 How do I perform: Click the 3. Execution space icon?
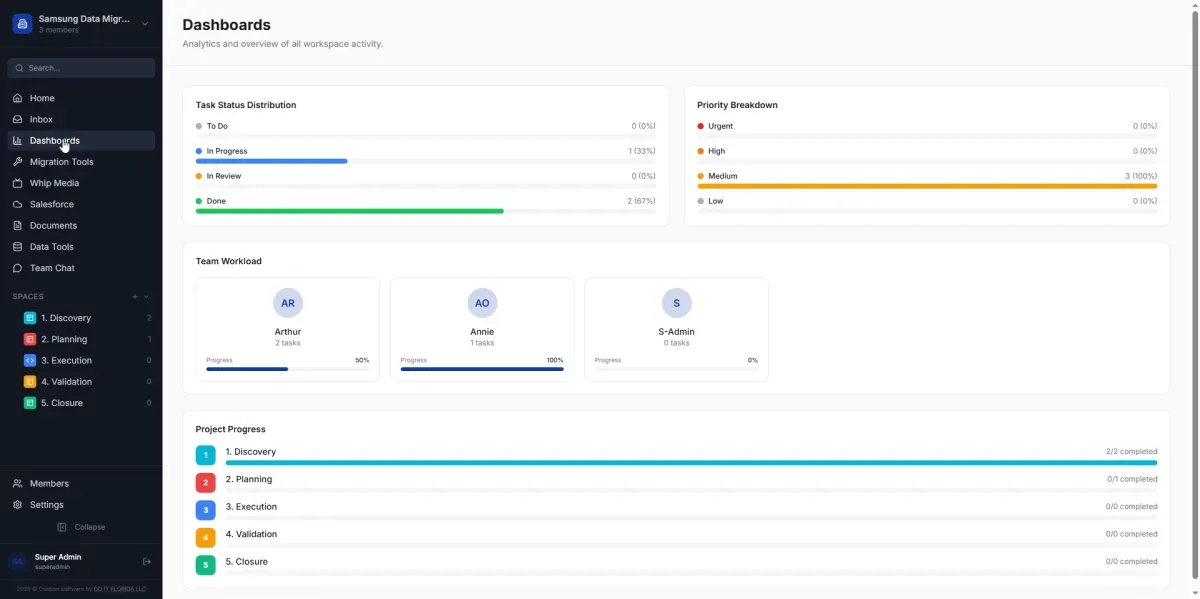click(30, 360)
